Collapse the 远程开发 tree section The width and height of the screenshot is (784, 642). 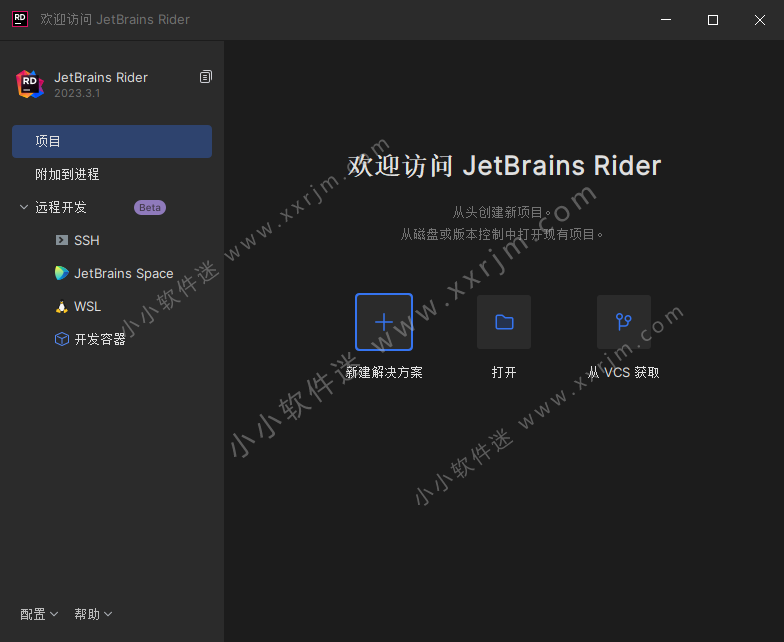[24, 208]
